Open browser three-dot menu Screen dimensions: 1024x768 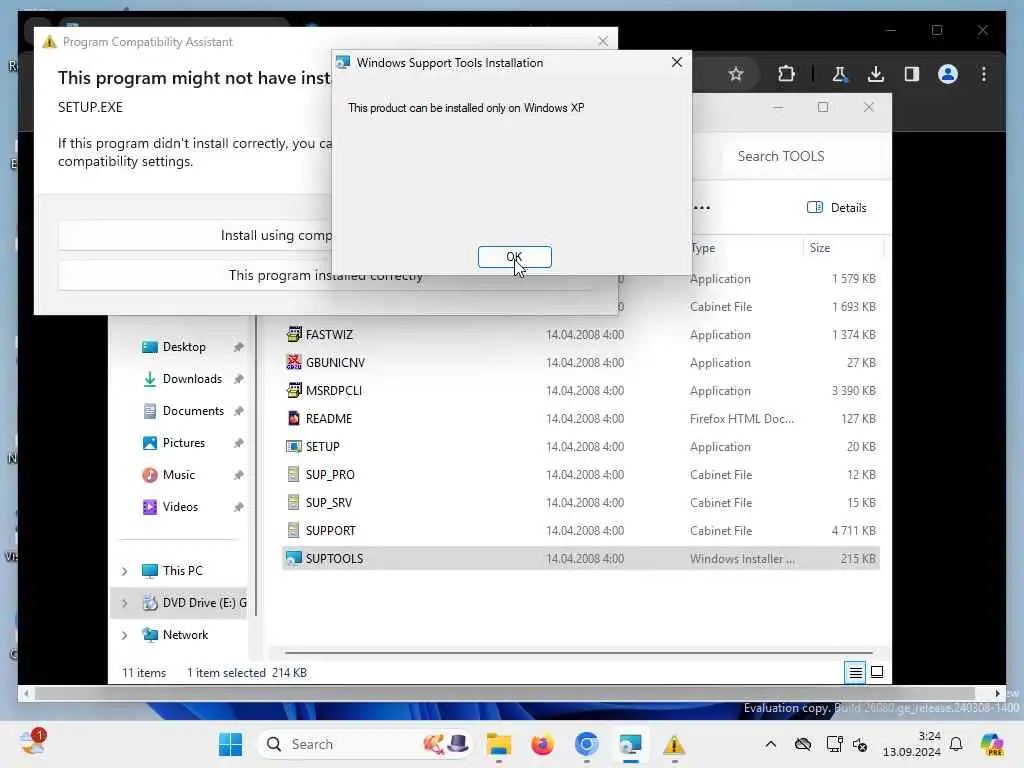pyautogui.click(x=984, y=74)
